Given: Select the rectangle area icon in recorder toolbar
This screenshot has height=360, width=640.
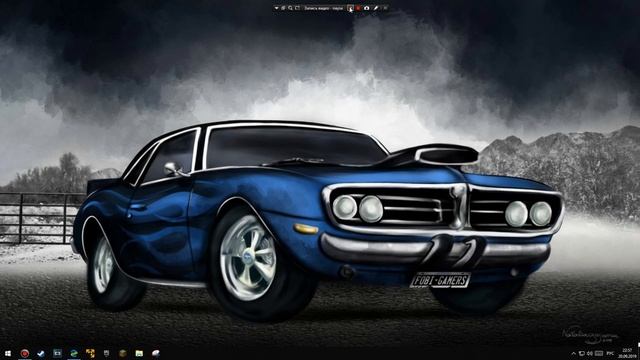Looking at the screenshot, I should click(298, 8).
